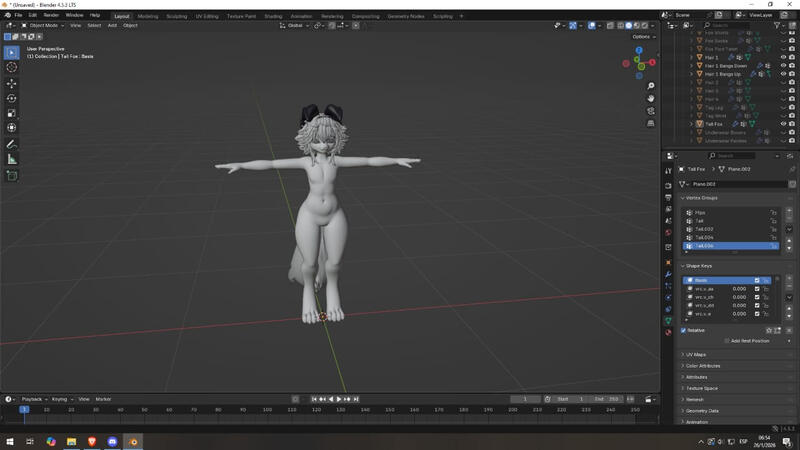
Task: Open the timeline Playback menu button
Action: 34,399
